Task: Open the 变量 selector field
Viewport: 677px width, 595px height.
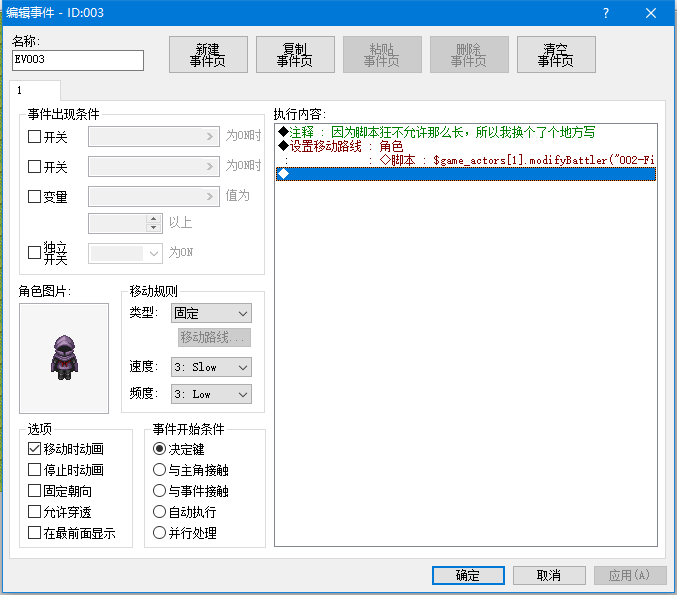Action: coord(154,196)
